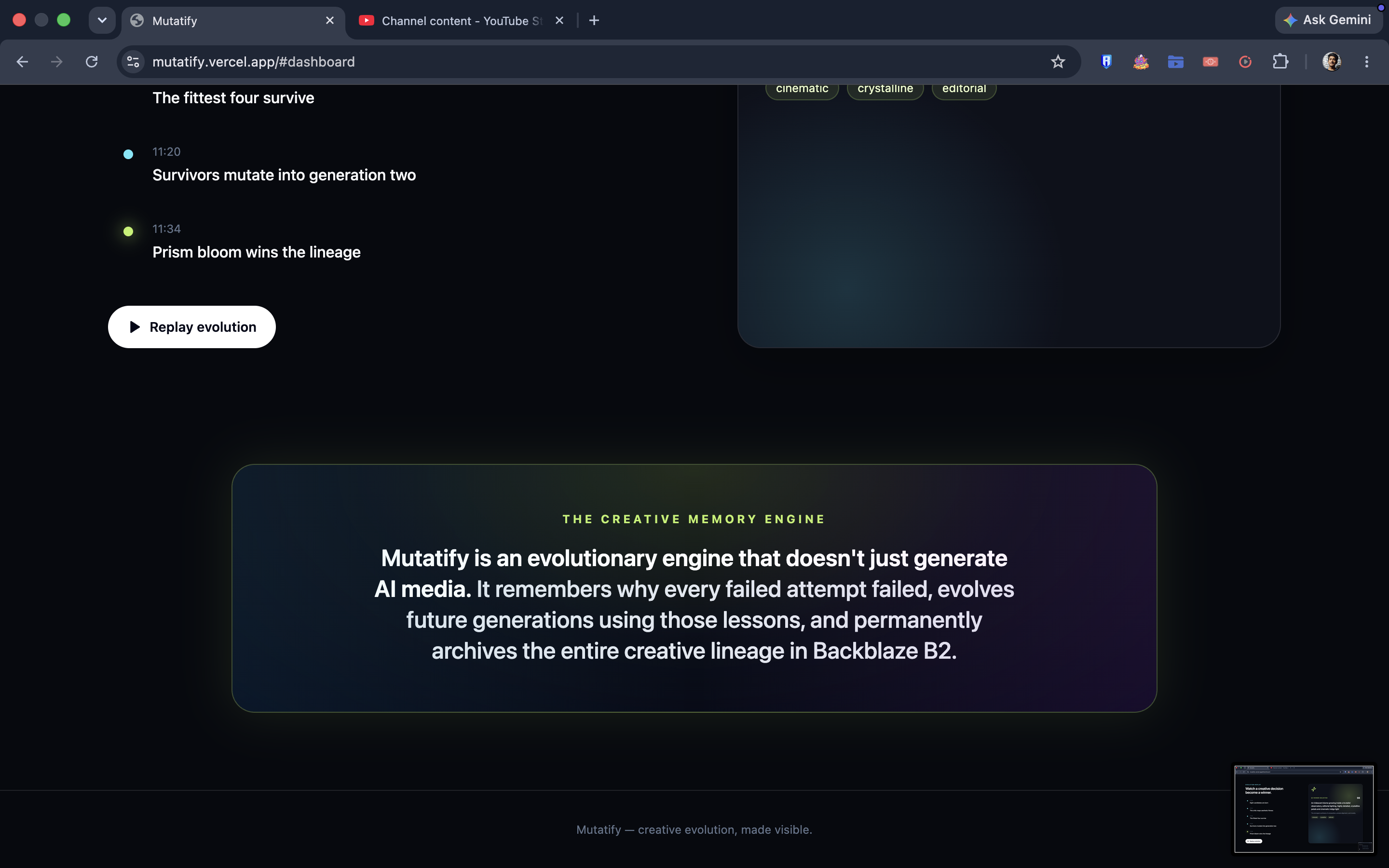This screenshot has width=1389, height=868.
Task: Click the 11:34 green timeline dot
Action: coord(129,231)
